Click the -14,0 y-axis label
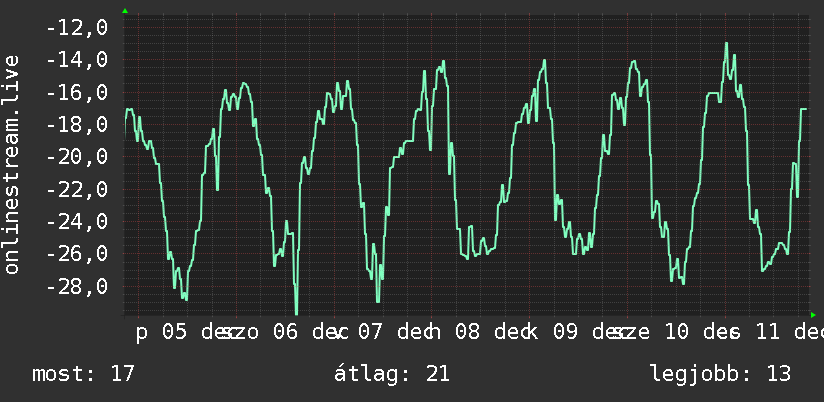The width and height of the screenshot is (824, 402). click(77, 60)
